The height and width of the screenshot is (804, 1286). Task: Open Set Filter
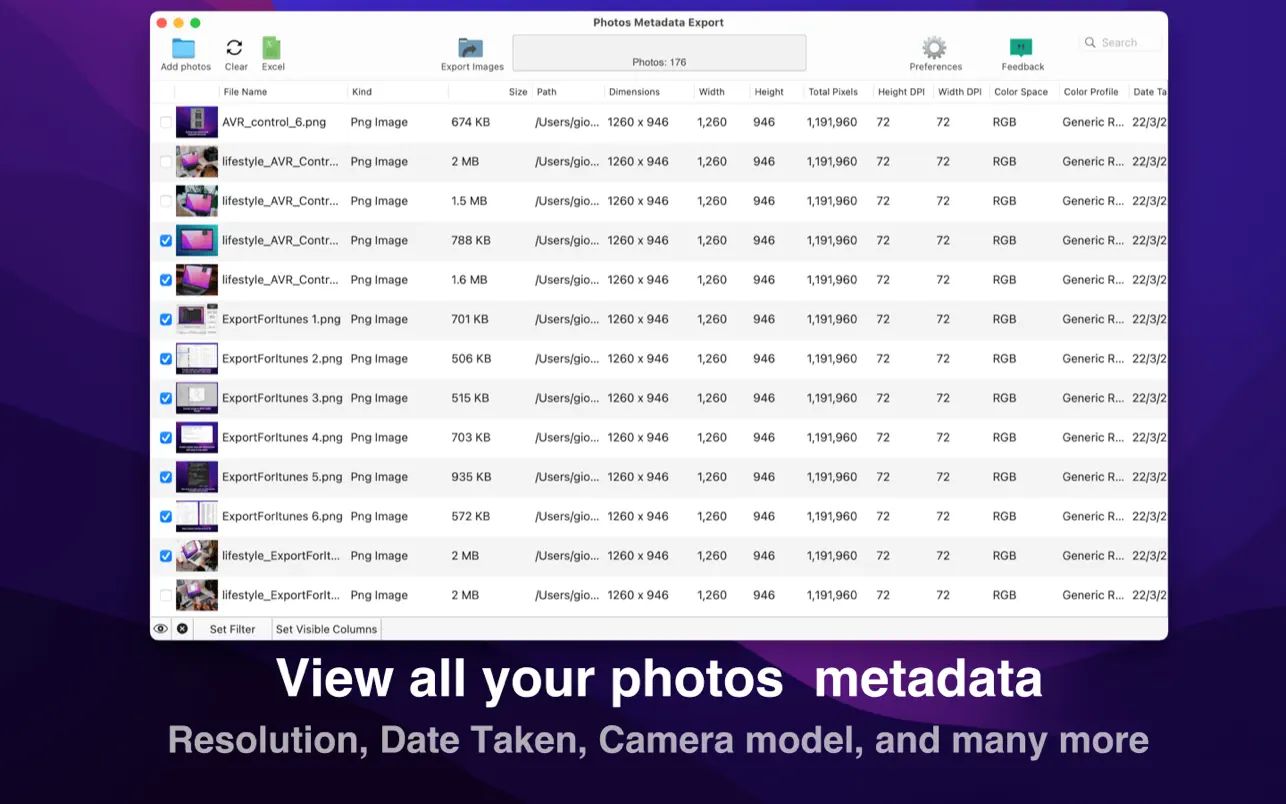[x=231, y=628]
